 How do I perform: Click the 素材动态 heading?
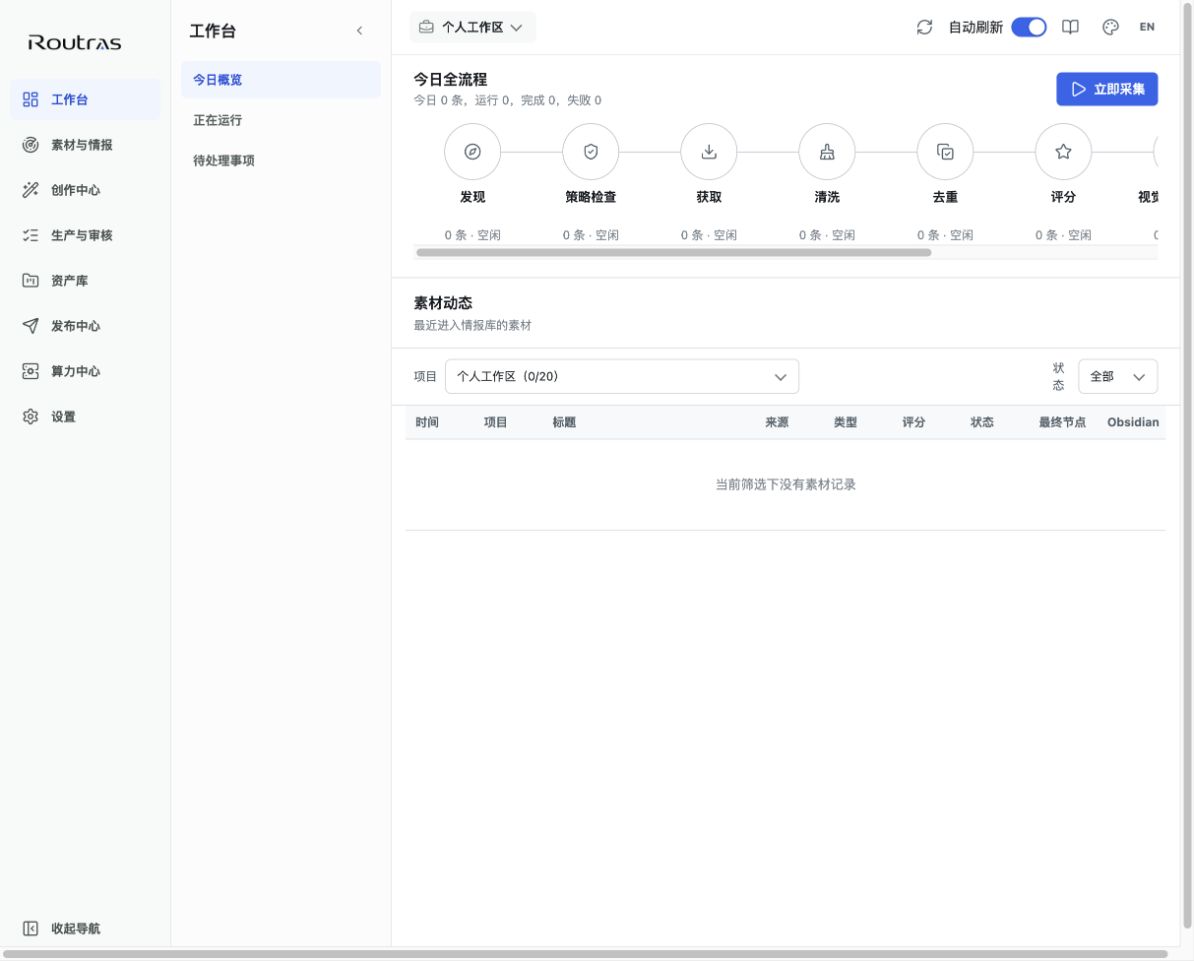(442, 303)
